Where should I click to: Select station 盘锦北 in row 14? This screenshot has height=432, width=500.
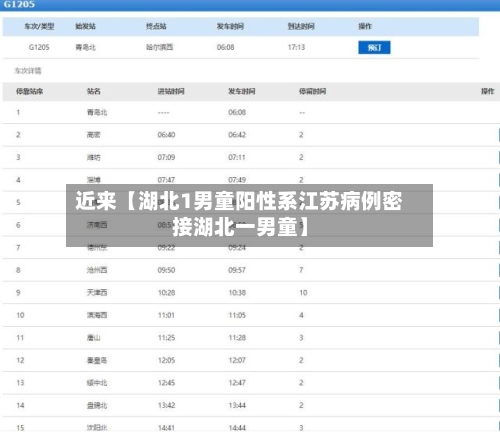(97, 405)
